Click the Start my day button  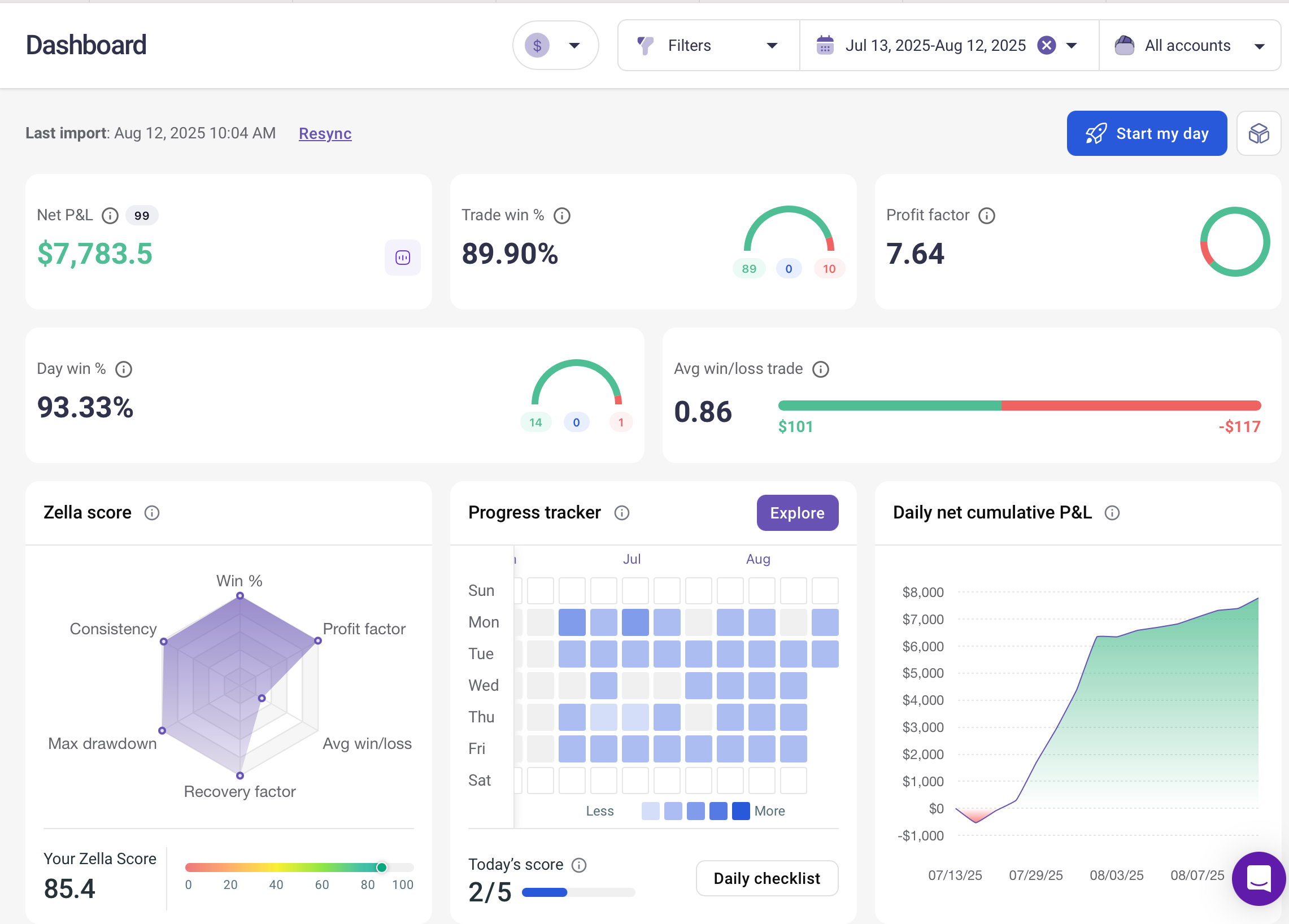pos(1146,133)
